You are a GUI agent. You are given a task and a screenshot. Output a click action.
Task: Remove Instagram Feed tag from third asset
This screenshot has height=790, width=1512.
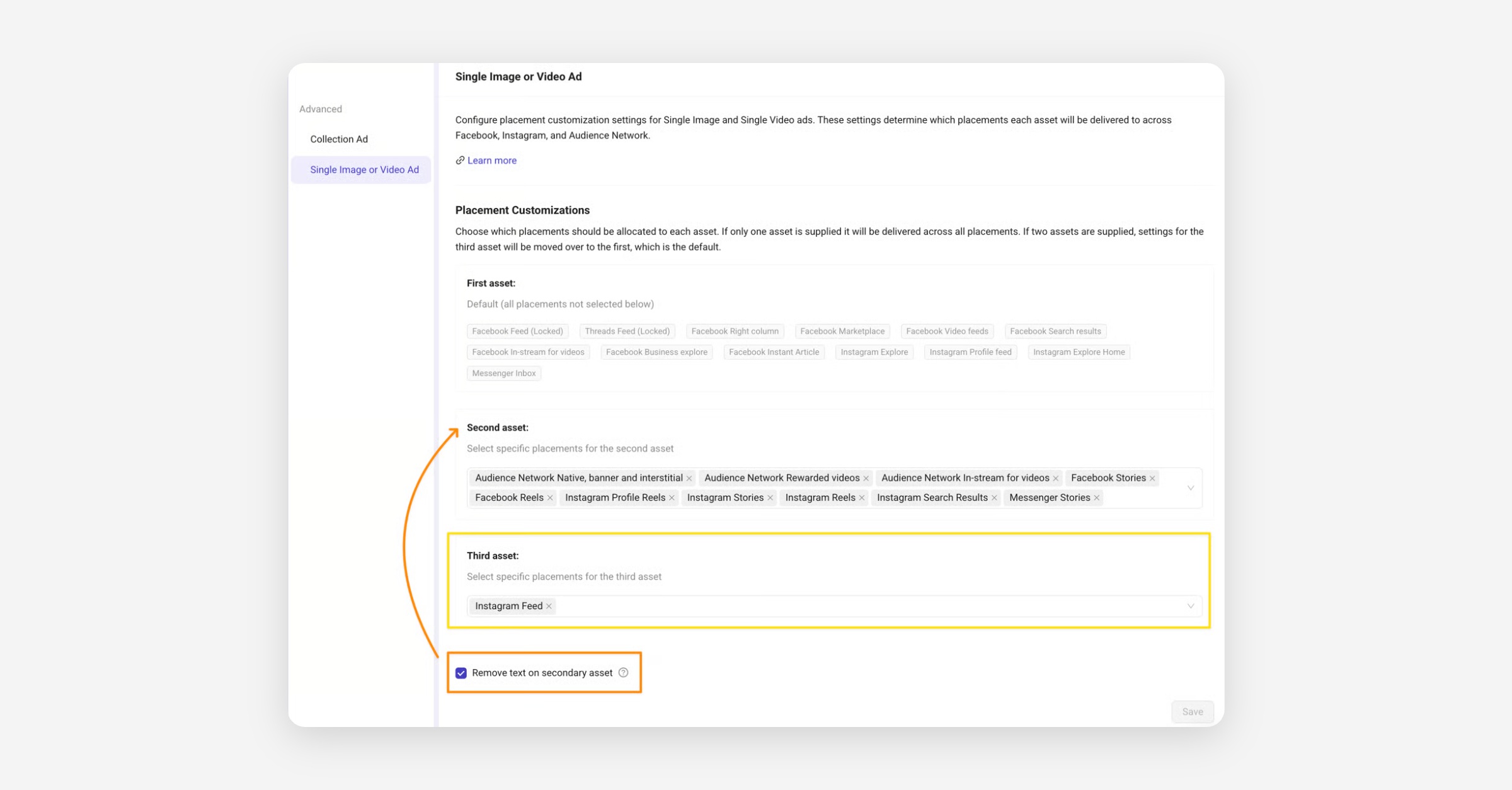pos(549,606)
